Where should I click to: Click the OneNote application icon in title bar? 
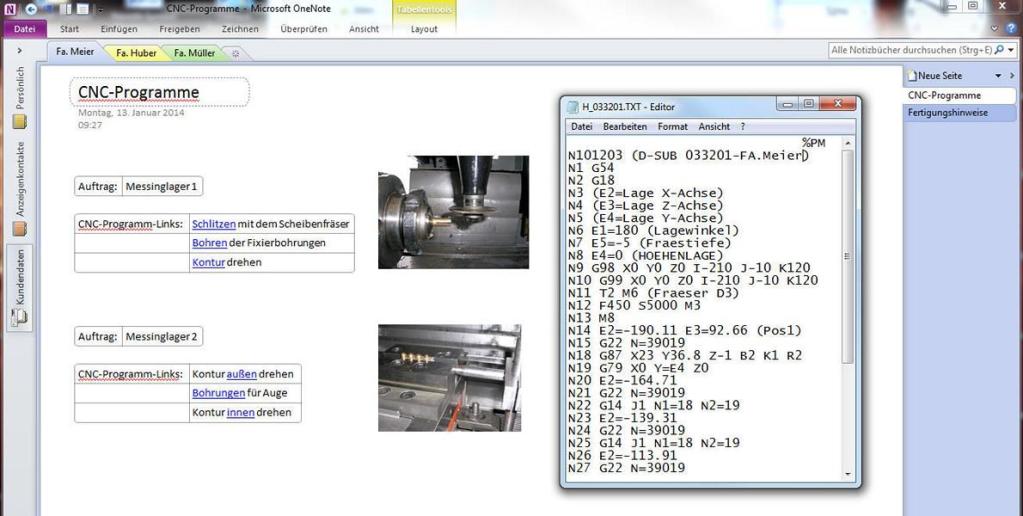click(x=9, y=9)
